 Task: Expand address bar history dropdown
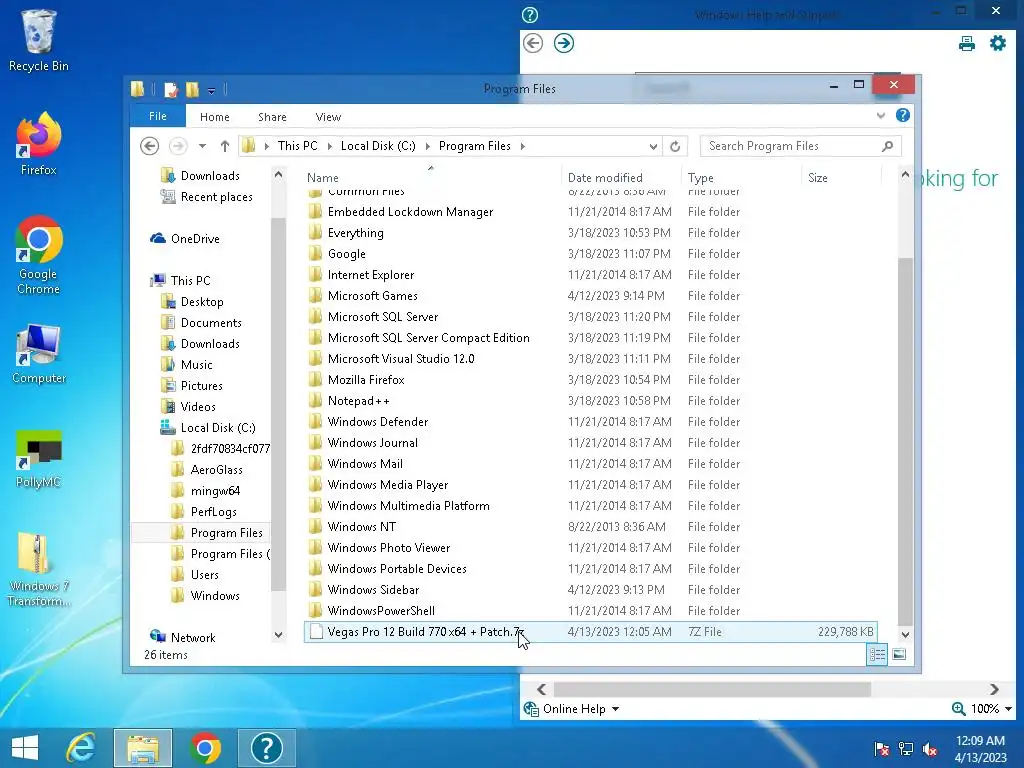click(x=653, y=146)
